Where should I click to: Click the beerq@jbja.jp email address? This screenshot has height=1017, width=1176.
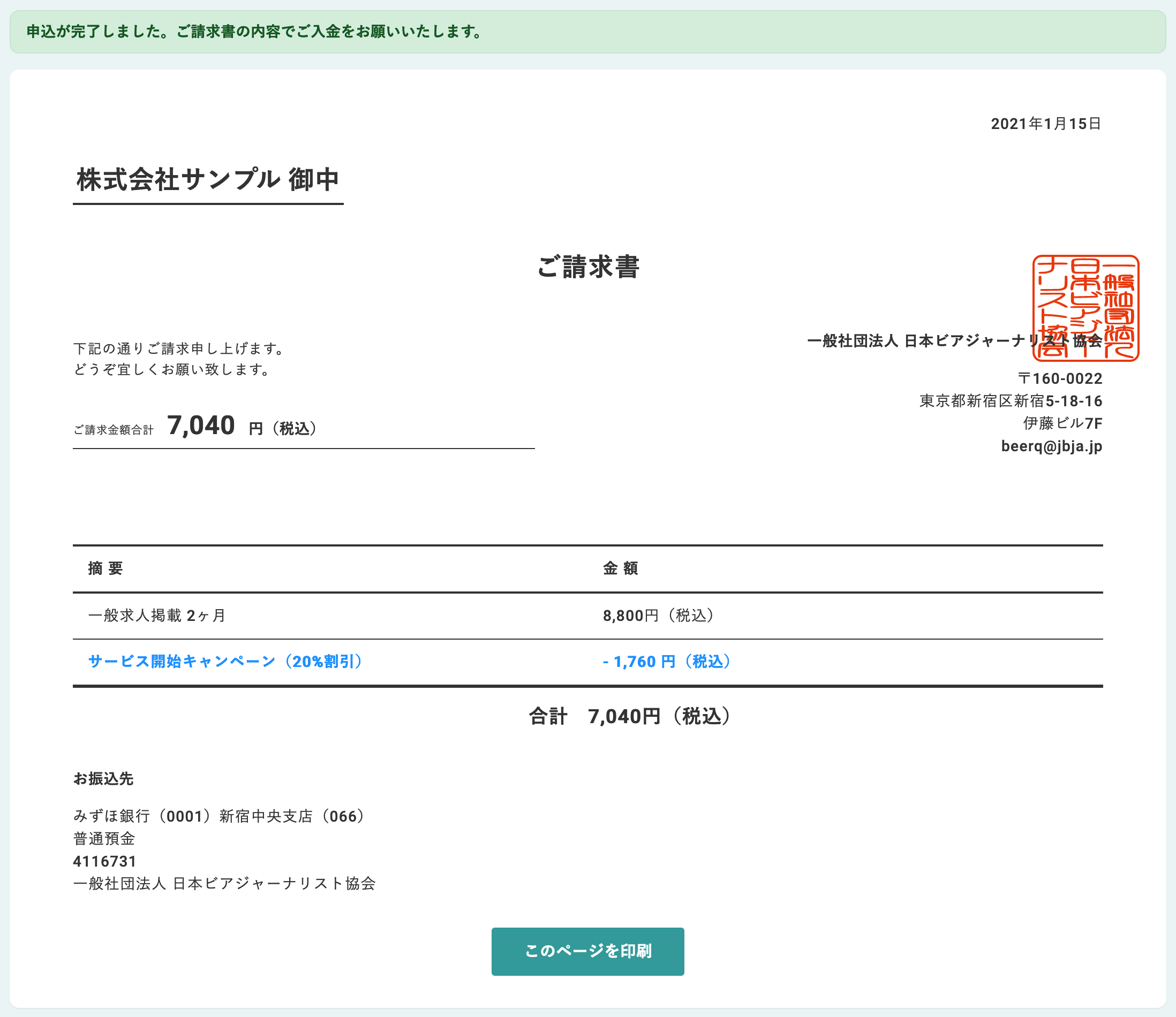(x=1051, y=446)
